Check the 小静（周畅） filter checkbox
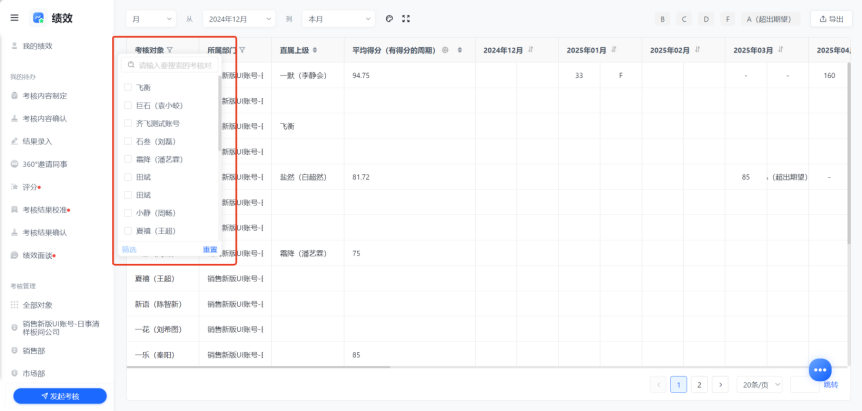The height and width of the screenshot is (411, 862). coord(128,213)
